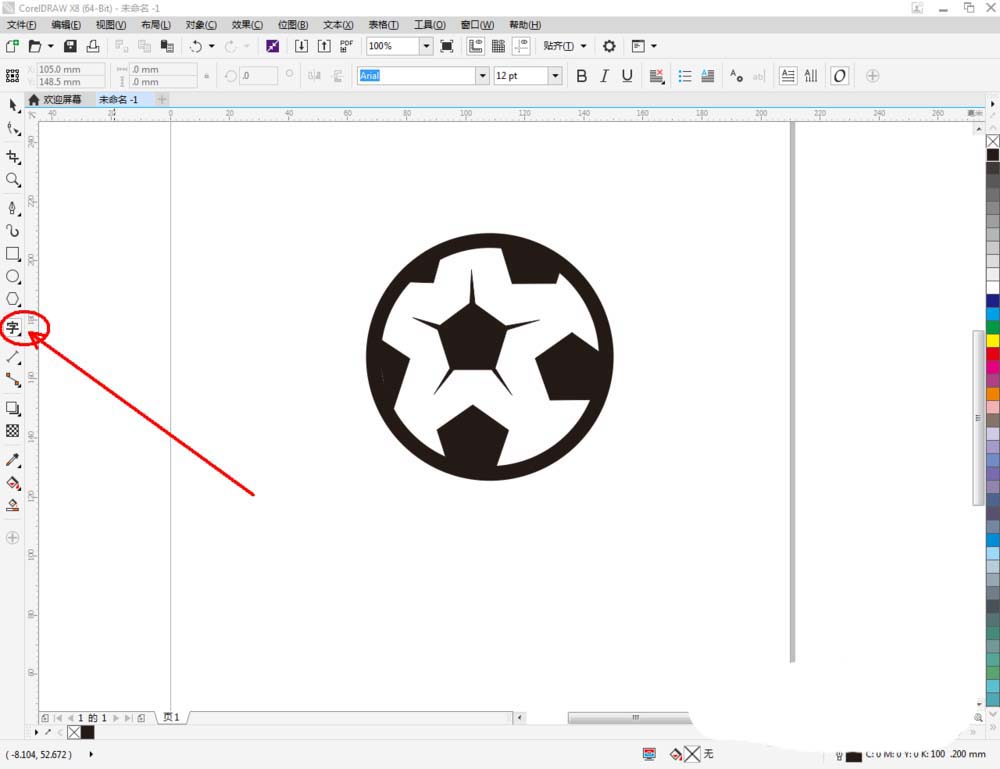Open the Snap To (贴齐) dropdown
The height and width of the screenshot is (769, 1000).
tap(564, 46)
